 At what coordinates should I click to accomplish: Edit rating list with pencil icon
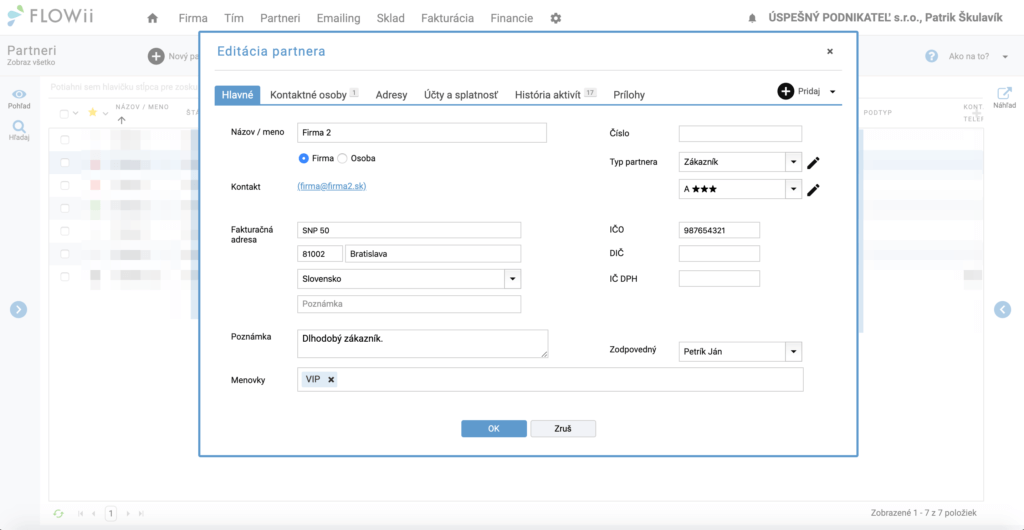pos(813,190)
